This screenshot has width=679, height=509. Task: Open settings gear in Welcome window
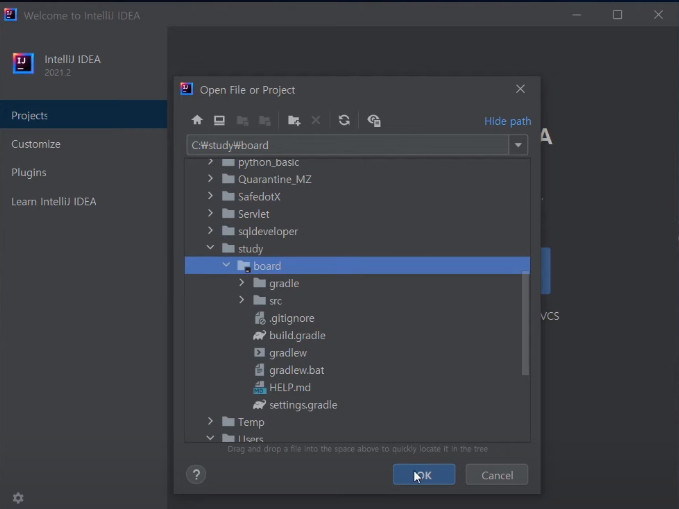click(18, 498)
